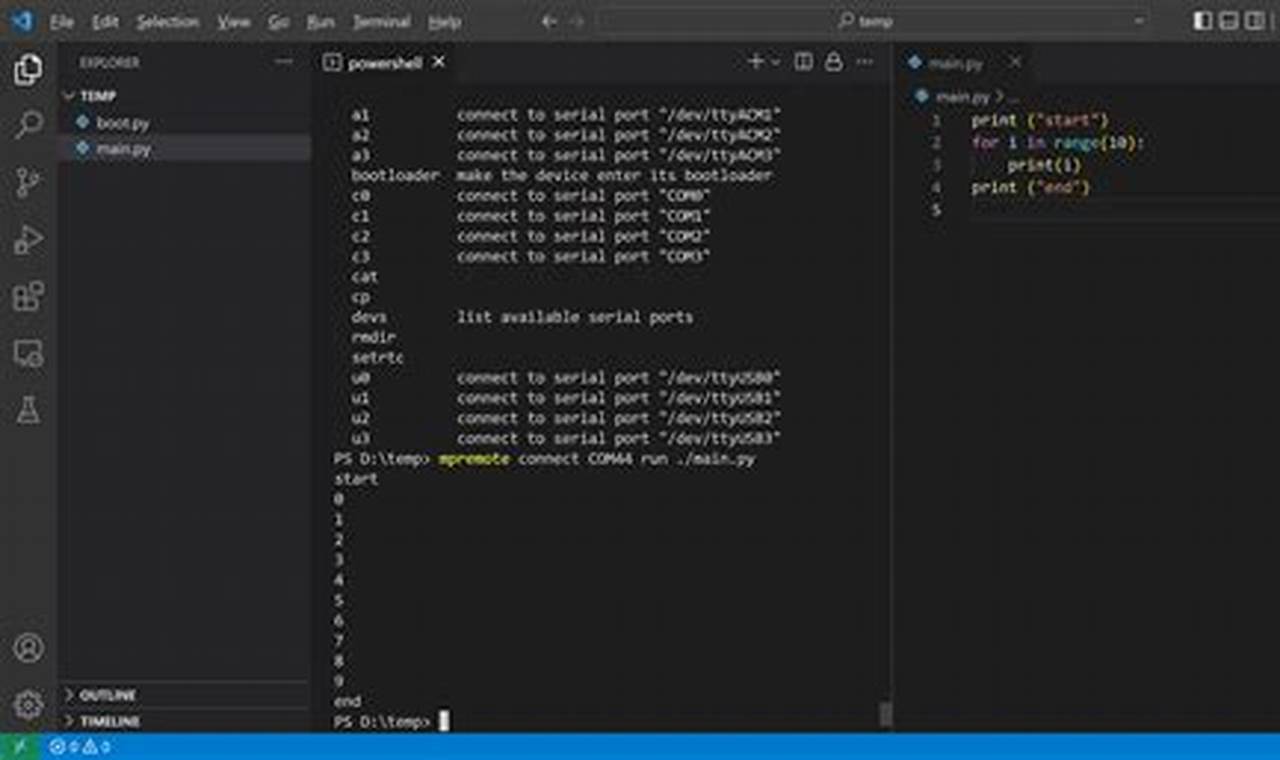The height and width of the screenshot is (760, 1280).
Task: Open the Source Control view
Action: [28, 183]
